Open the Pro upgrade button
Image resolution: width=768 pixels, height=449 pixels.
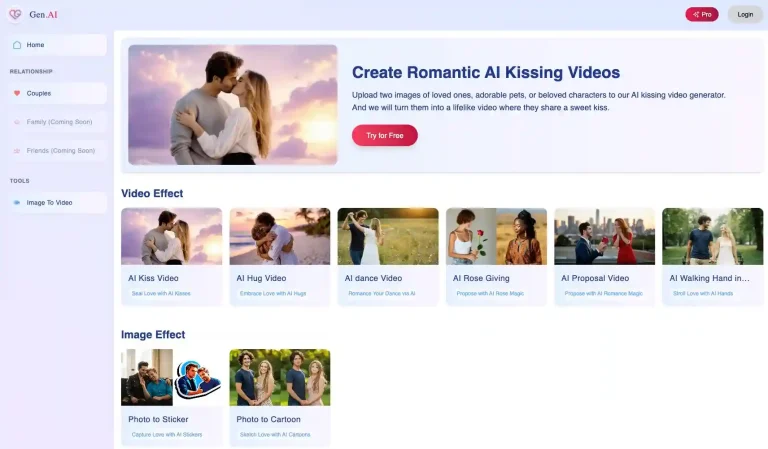[x=701, y=14]
